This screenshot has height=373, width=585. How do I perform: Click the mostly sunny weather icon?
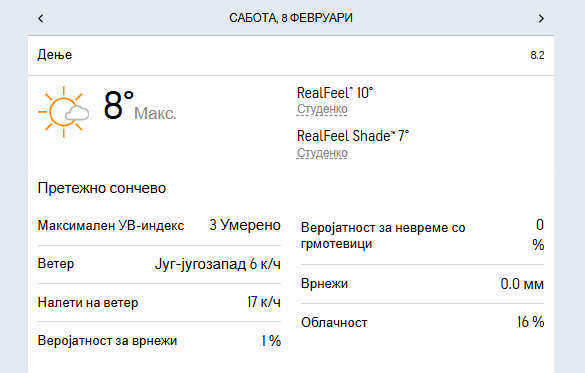tap(63, 112)
